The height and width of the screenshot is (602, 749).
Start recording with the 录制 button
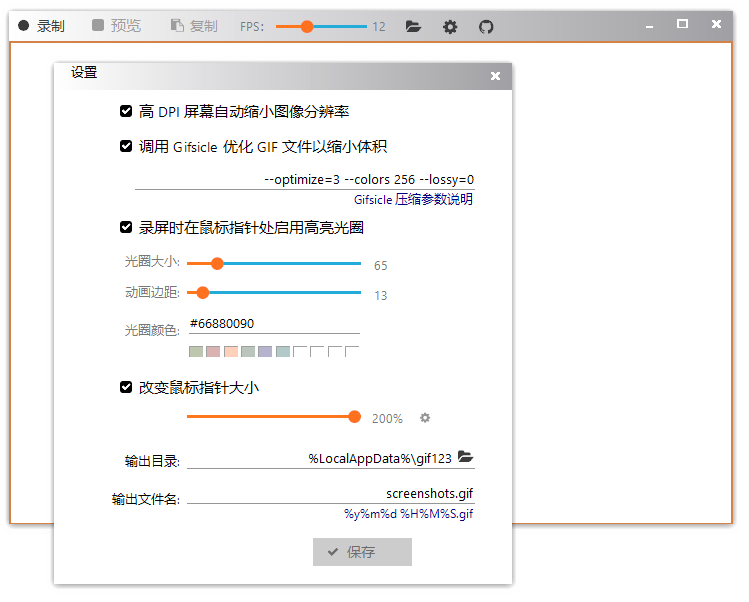coord(42,26)
